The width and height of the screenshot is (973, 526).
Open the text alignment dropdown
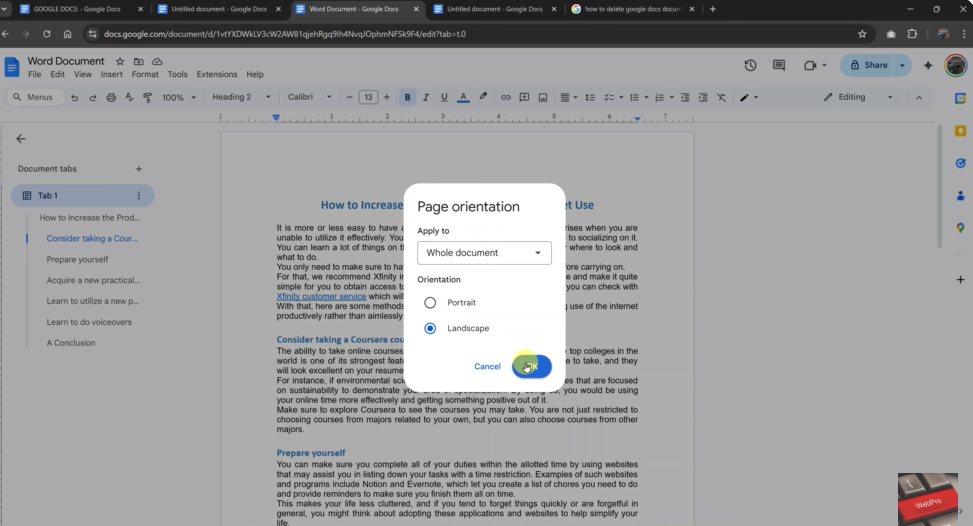pos(568,97)
